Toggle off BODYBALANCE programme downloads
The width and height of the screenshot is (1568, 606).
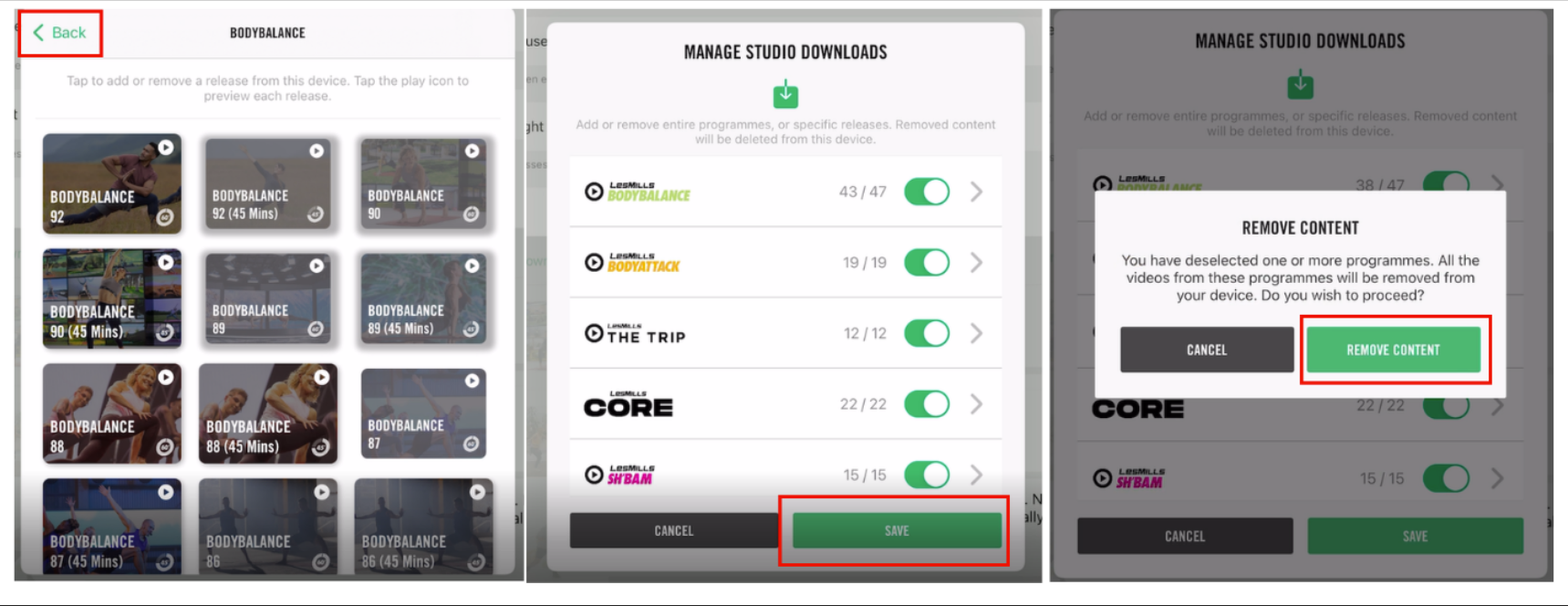click(x=927, y=192)
